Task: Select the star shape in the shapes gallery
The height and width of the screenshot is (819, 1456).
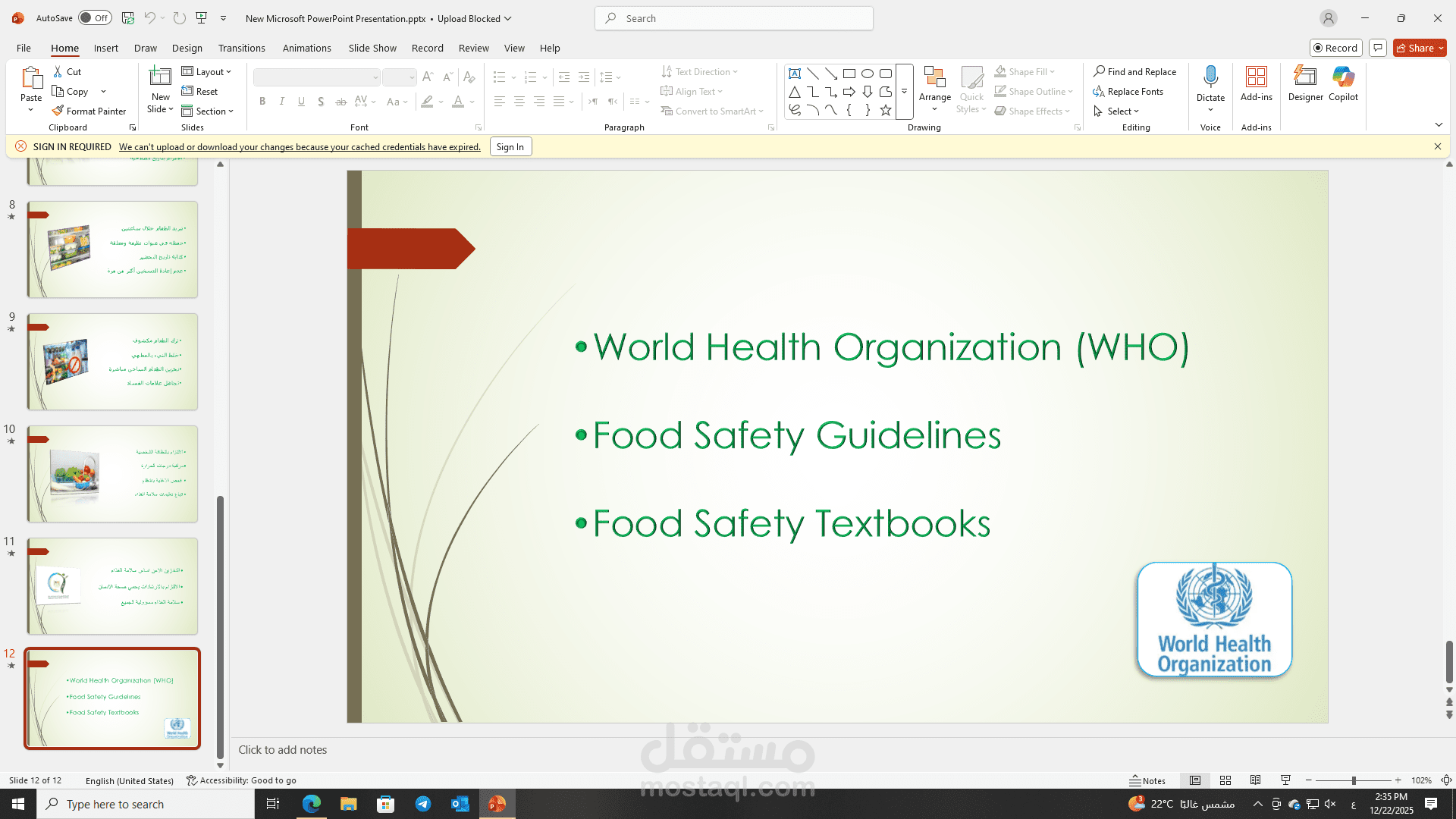Action: coord(885,111)
